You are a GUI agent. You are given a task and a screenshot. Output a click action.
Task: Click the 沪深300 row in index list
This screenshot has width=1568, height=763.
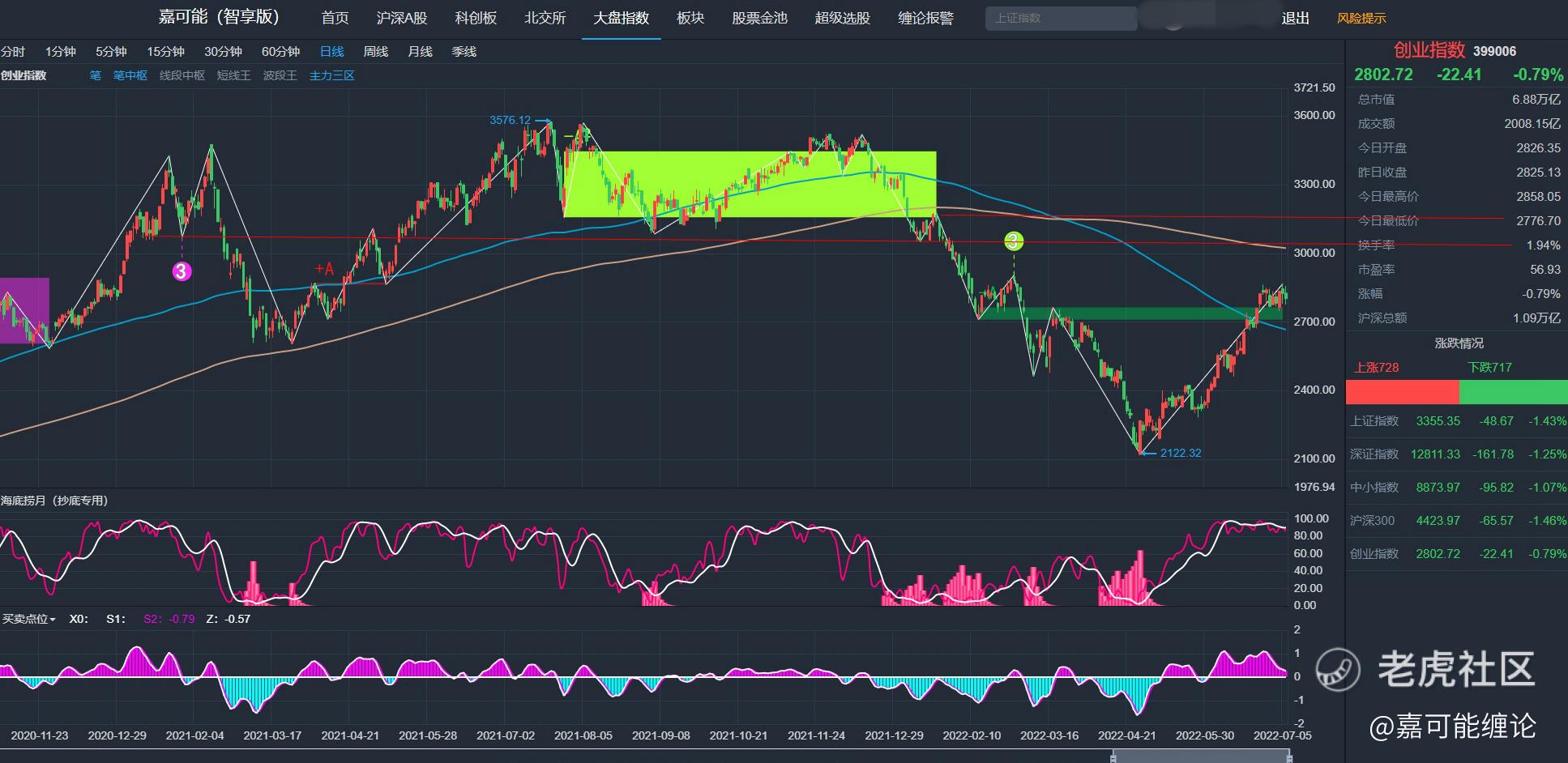[1456, 521]
